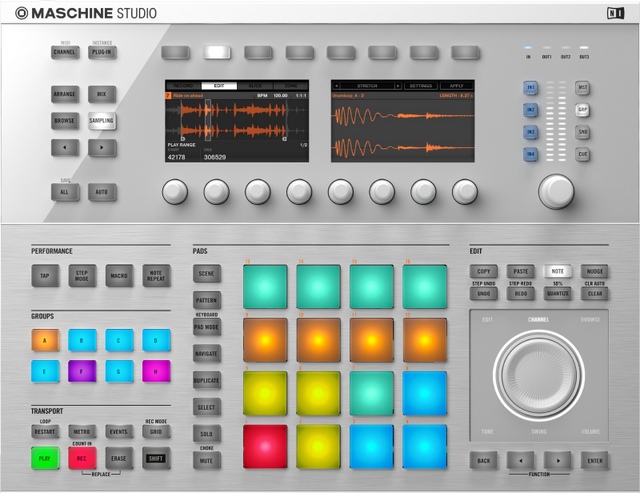The height and width of the screenshot is (493, 640).
Task: Click the CHANNEL button under MIDI
Action: 65,52
